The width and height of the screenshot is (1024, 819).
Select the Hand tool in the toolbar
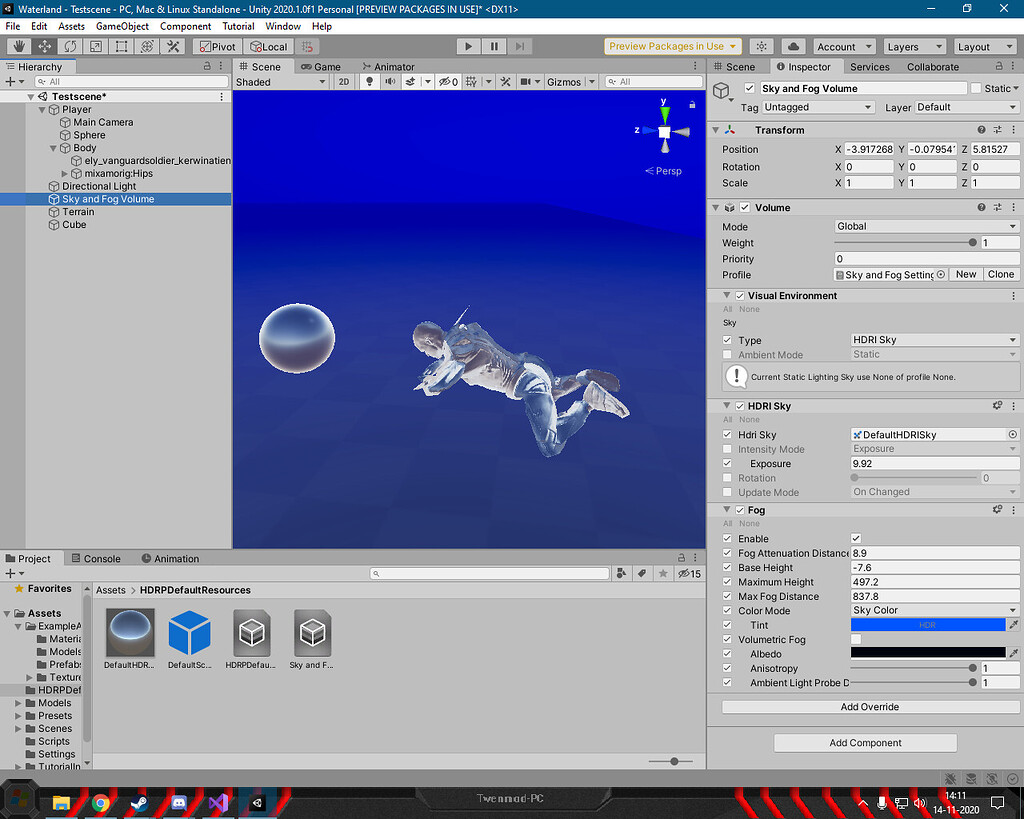[17, 46]
